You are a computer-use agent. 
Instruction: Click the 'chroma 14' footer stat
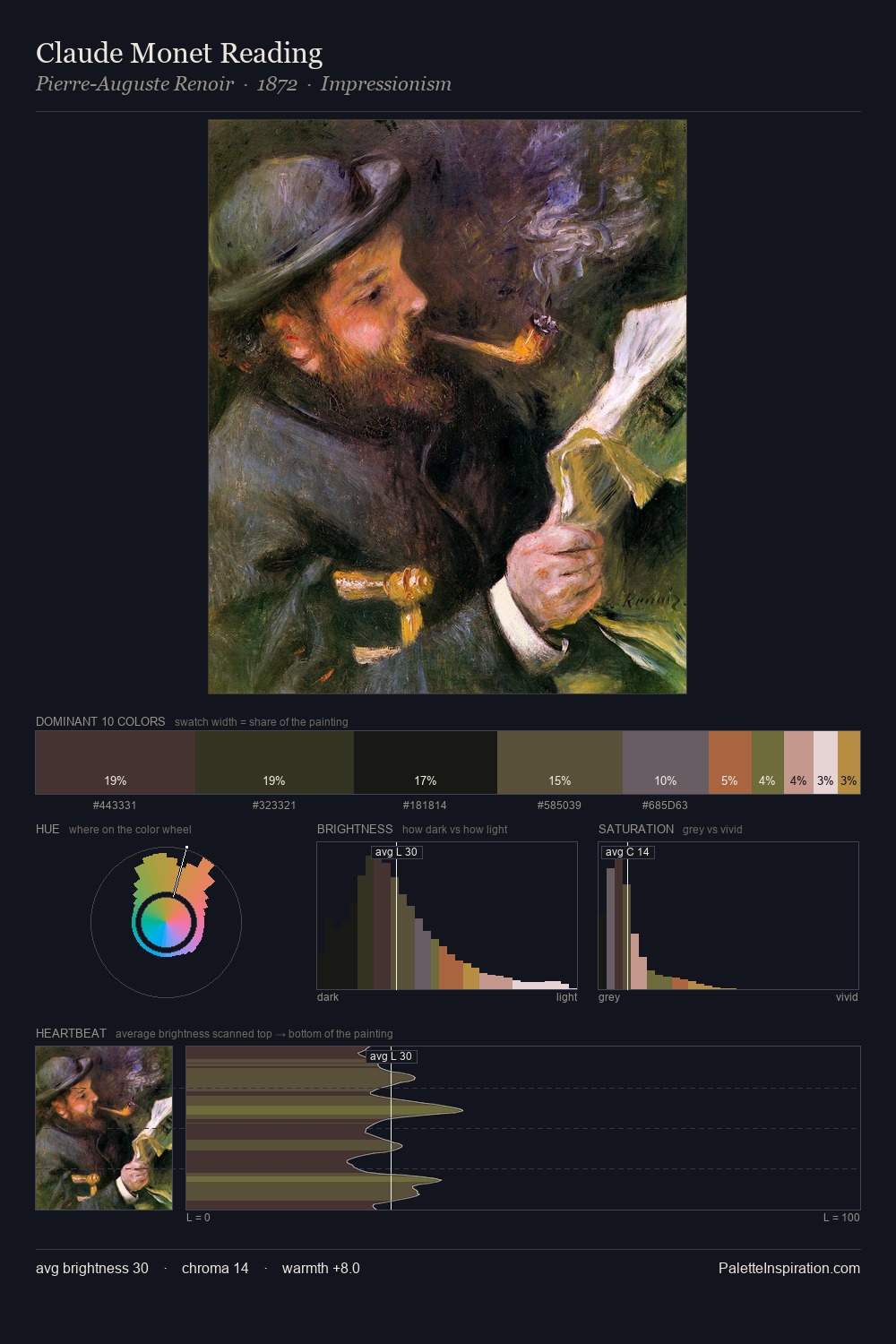click(215, 1268)
